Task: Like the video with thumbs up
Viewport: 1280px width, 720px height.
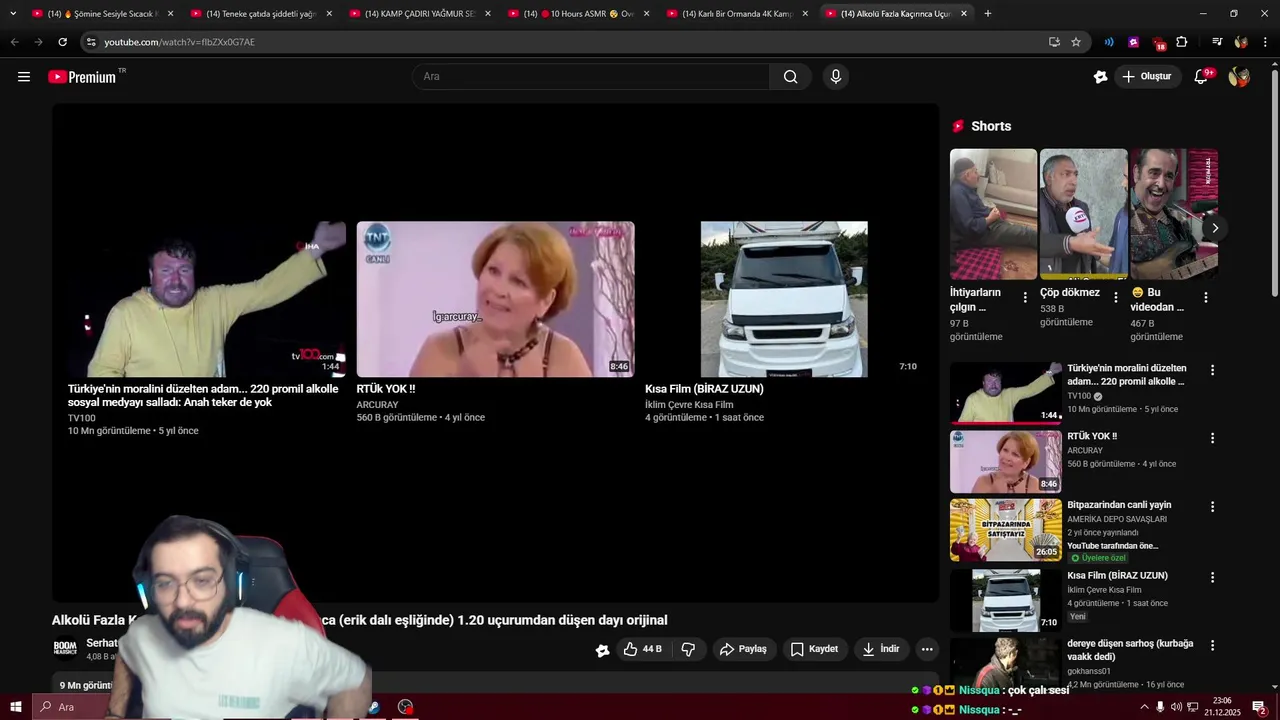Action: [x=641, y=649]
